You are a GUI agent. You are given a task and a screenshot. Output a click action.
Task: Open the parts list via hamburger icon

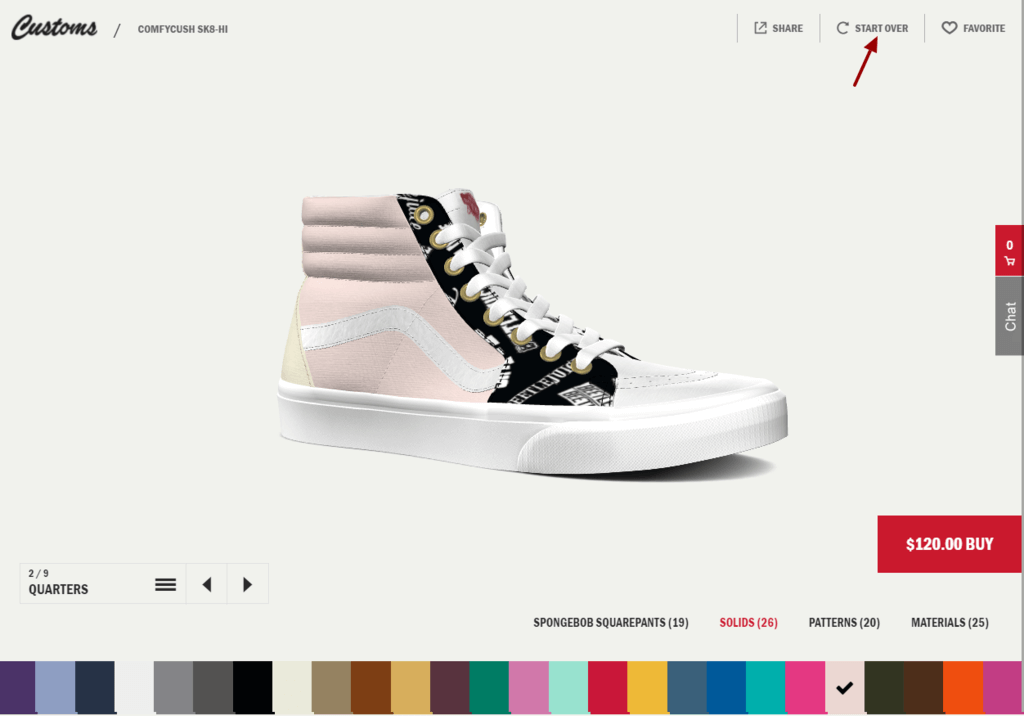165,583
